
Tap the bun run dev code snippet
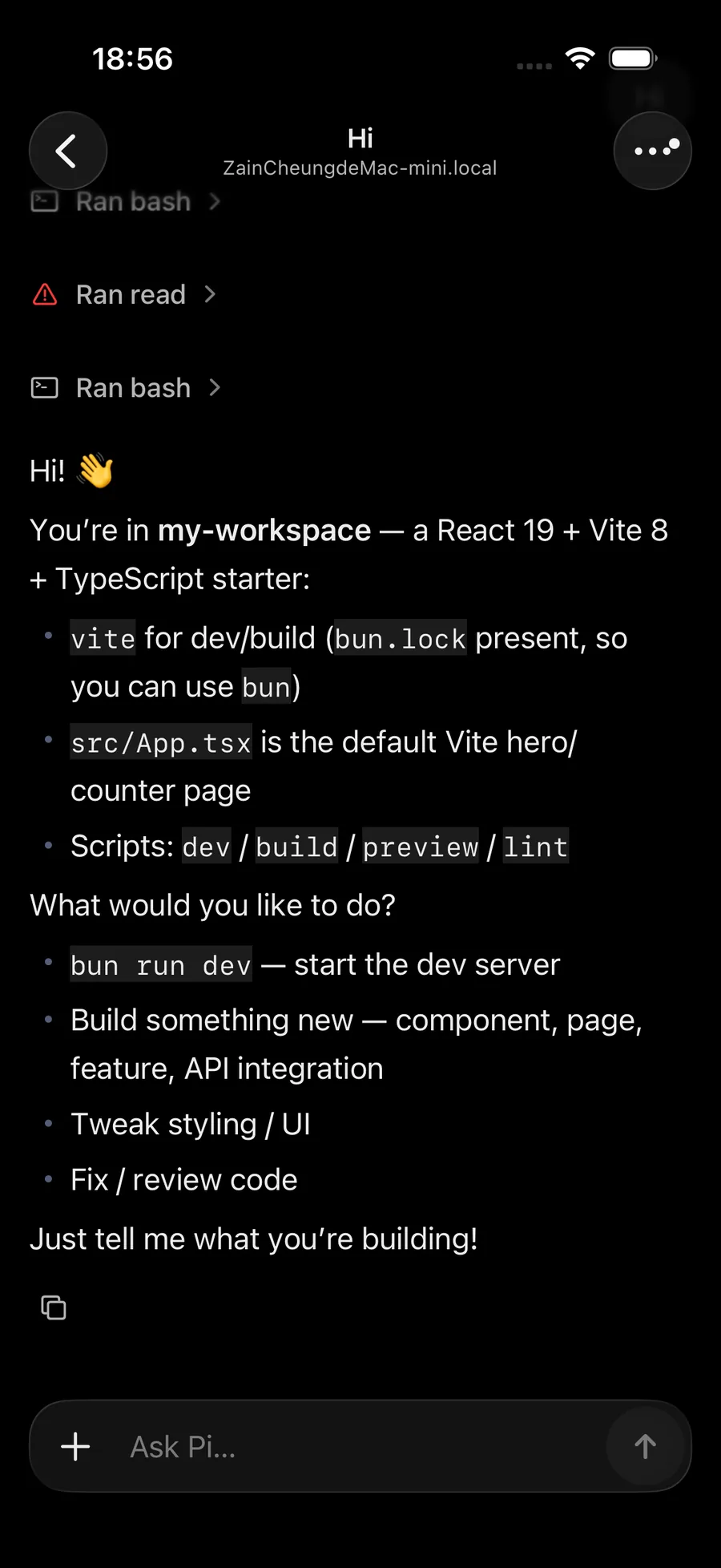tap(161, 965)
